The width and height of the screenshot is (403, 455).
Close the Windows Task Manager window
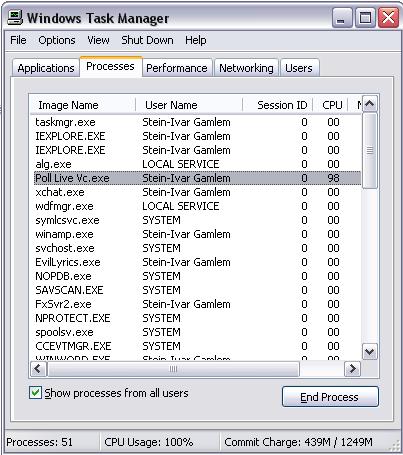388,17
